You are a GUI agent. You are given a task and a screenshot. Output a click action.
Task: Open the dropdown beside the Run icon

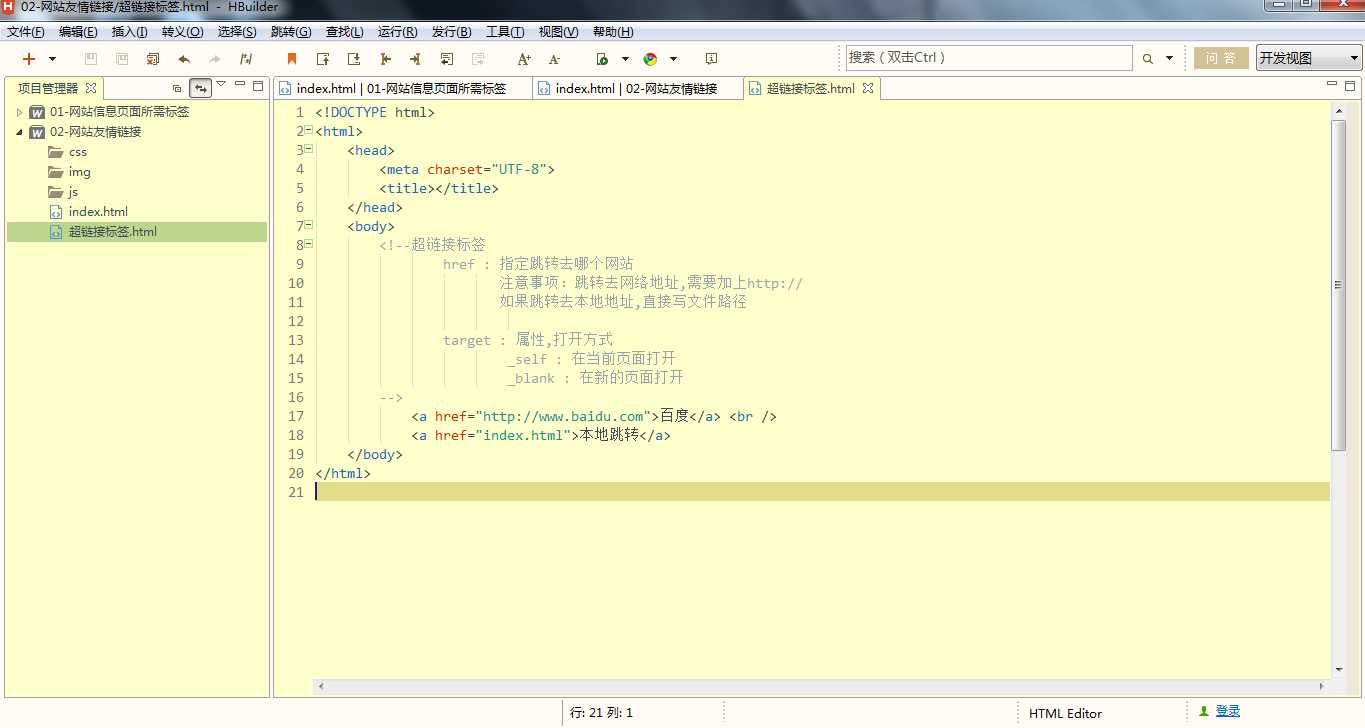tap(625, 59)
